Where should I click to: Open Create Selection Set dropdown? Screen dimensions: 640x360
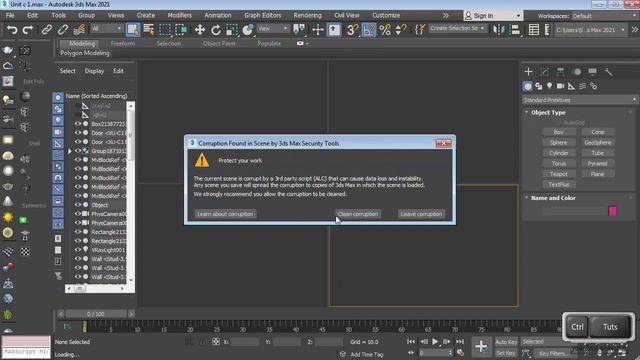click(x=457, y=29)
